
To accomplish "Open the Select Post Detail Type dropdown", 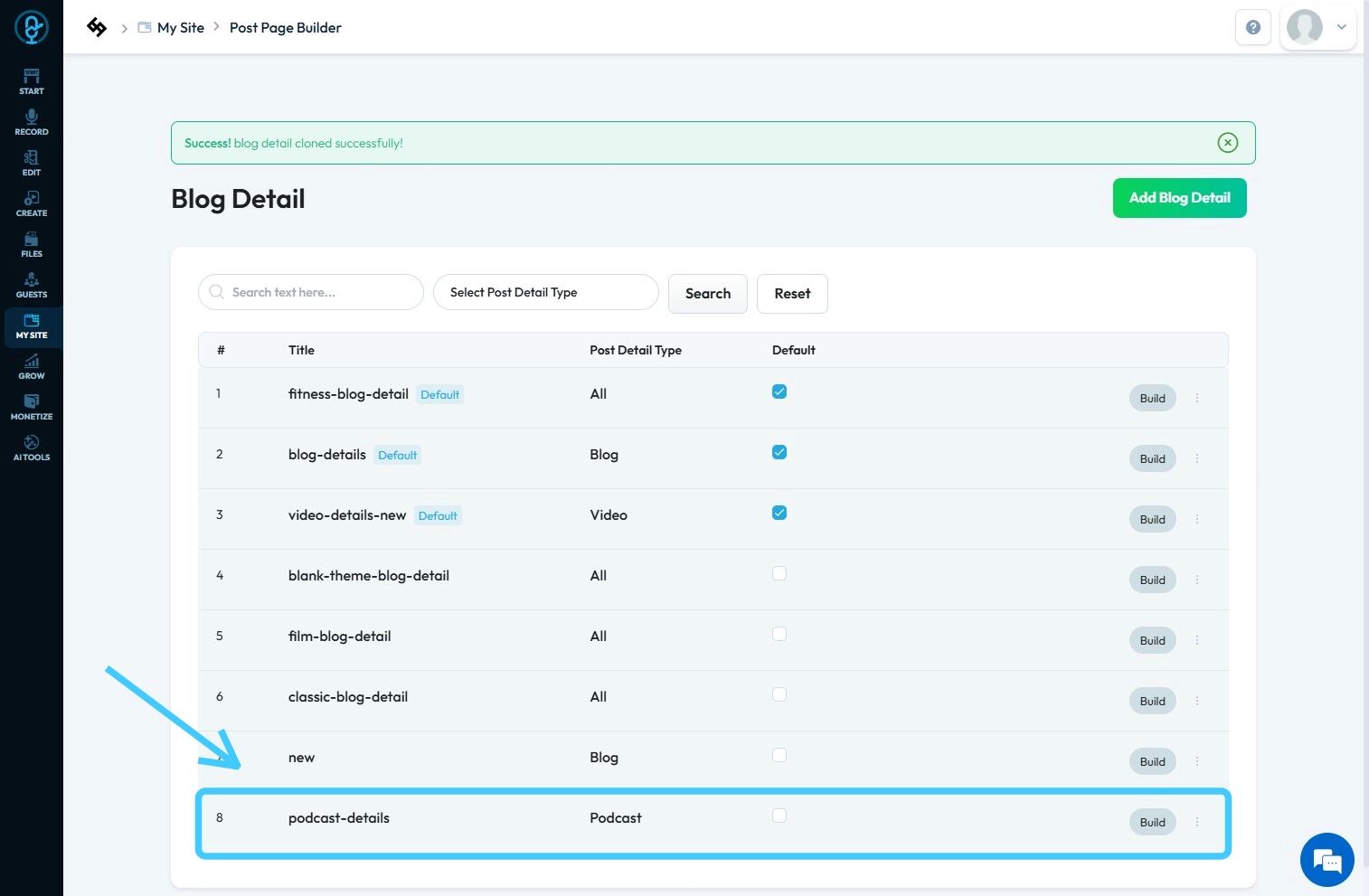I will point(545,292).
